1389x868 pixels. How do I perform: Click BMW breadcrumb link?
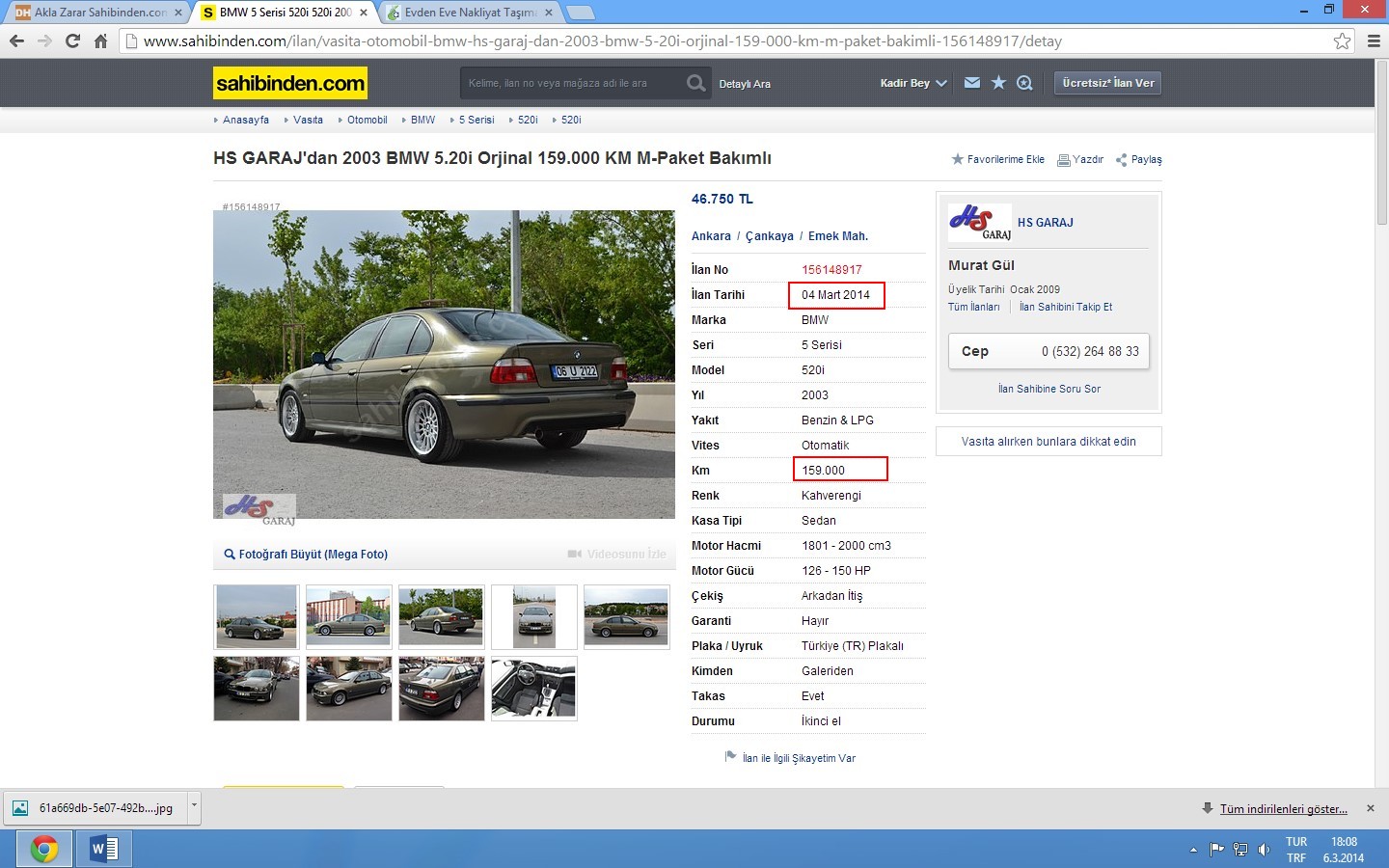click(422, 120)
